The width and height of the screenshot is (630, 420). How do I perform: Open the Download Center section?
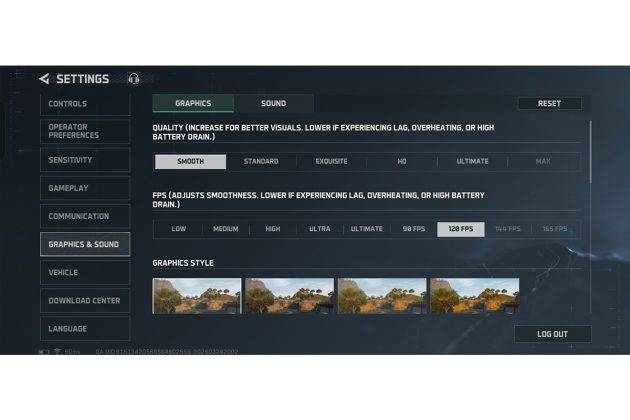coord(85,301)
